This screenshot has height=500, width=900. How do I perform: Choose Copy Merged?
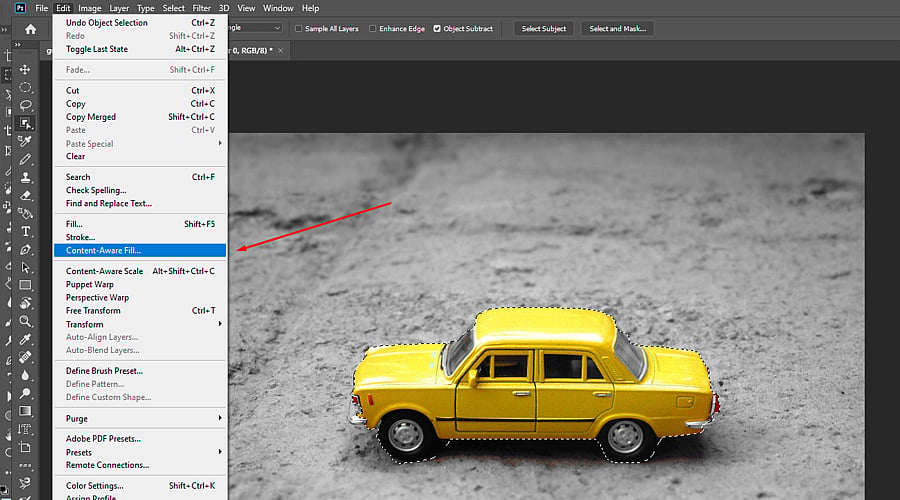pyautogui.click(x=140, y=117)
